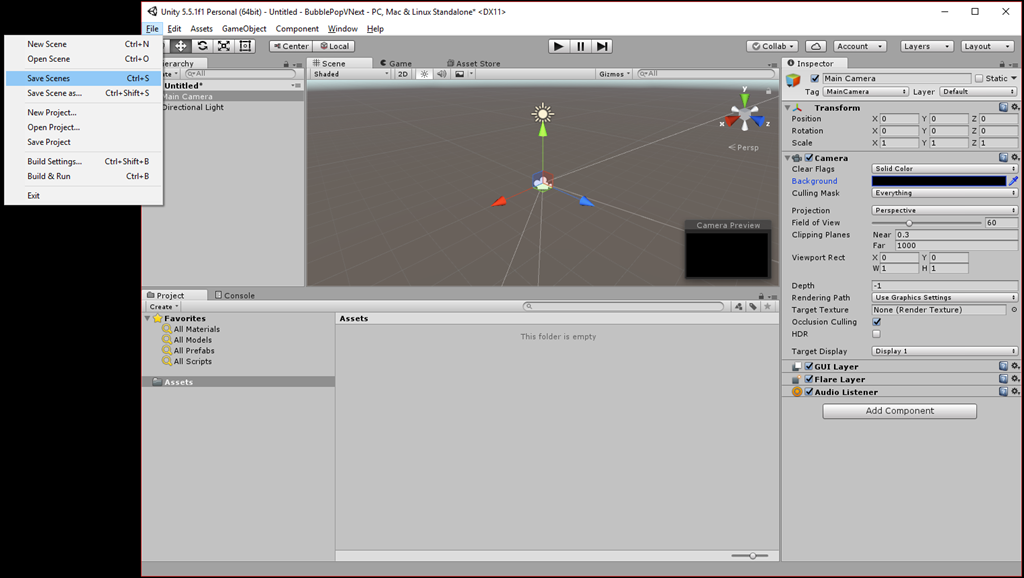Enable the Static checkbox

pos(979,78)
